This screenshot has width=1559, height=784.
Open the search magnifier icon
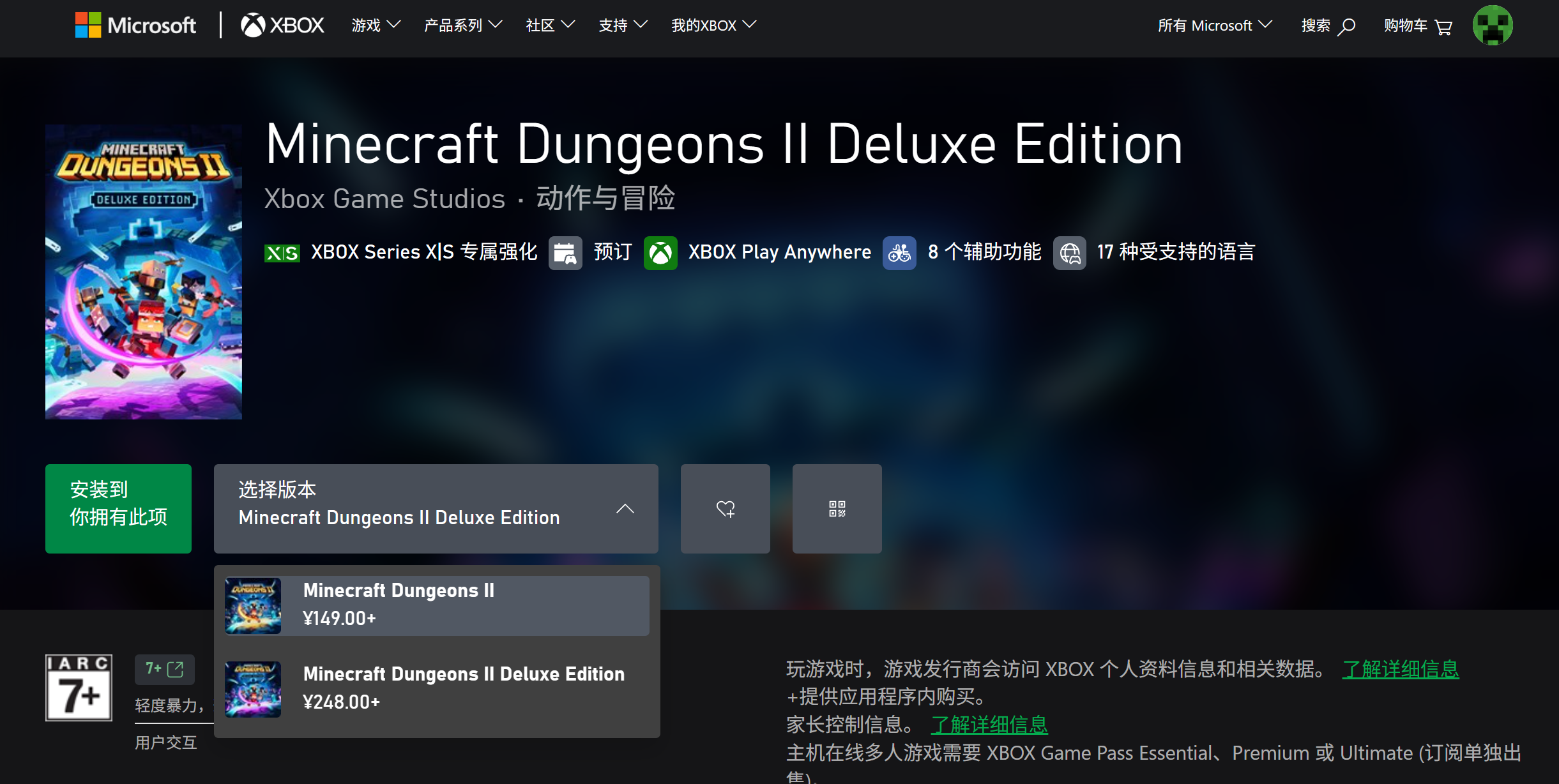coord(1346,26)
